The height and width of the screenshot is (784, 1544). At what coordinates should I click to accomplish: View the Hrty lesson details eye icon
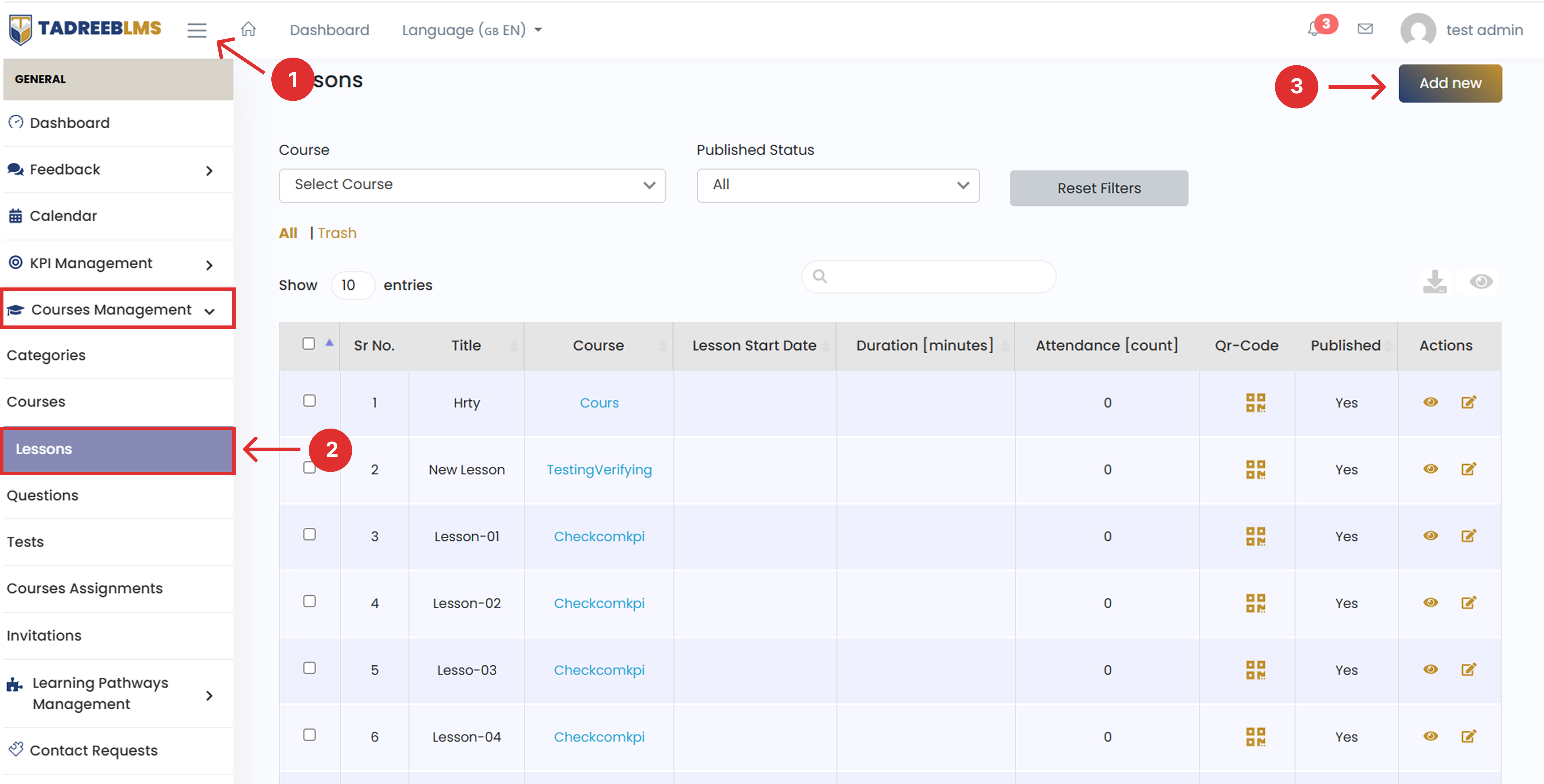(x=1431, y=402)
